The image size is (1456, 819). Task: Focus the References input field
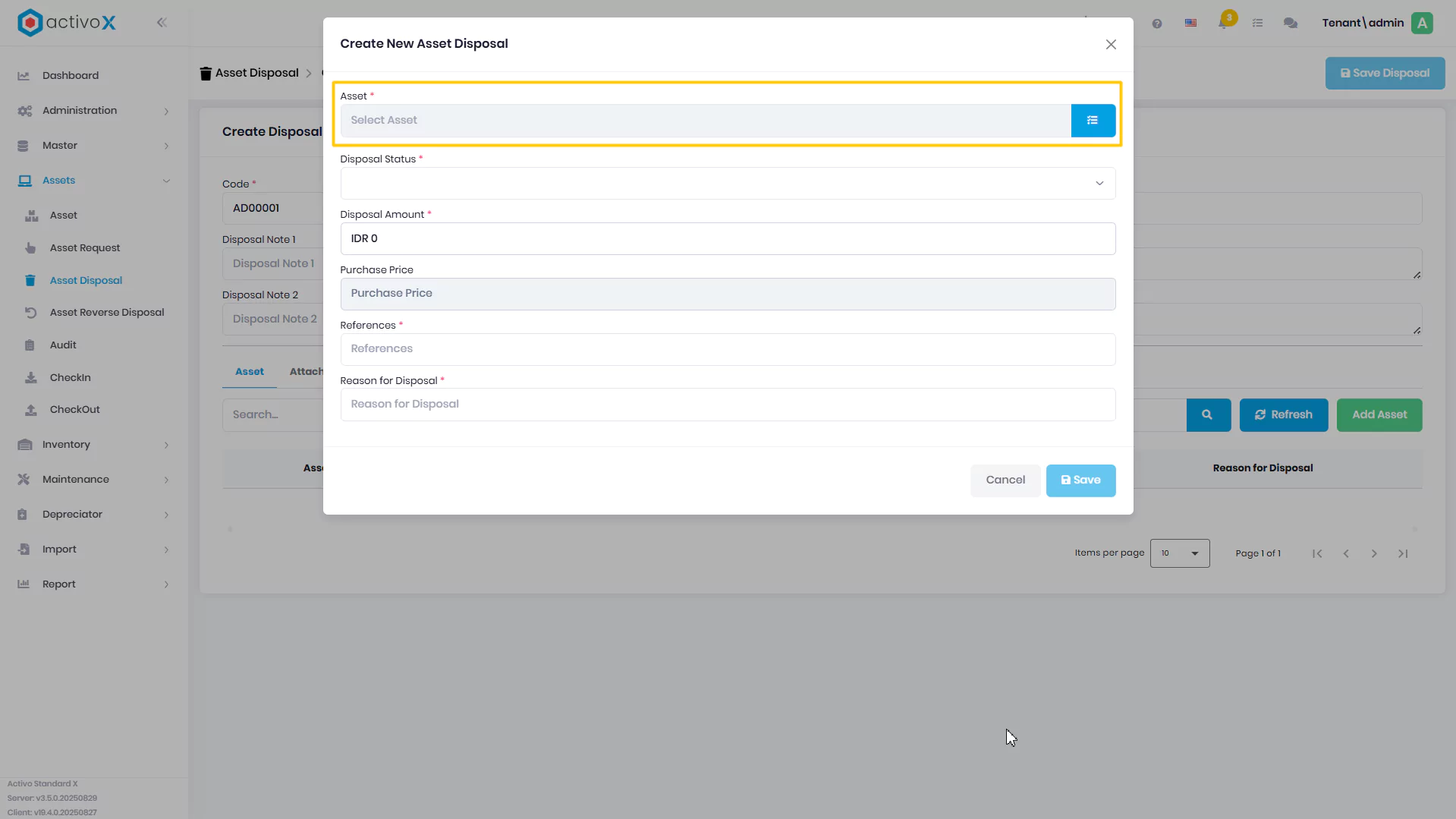click(728, 350)
